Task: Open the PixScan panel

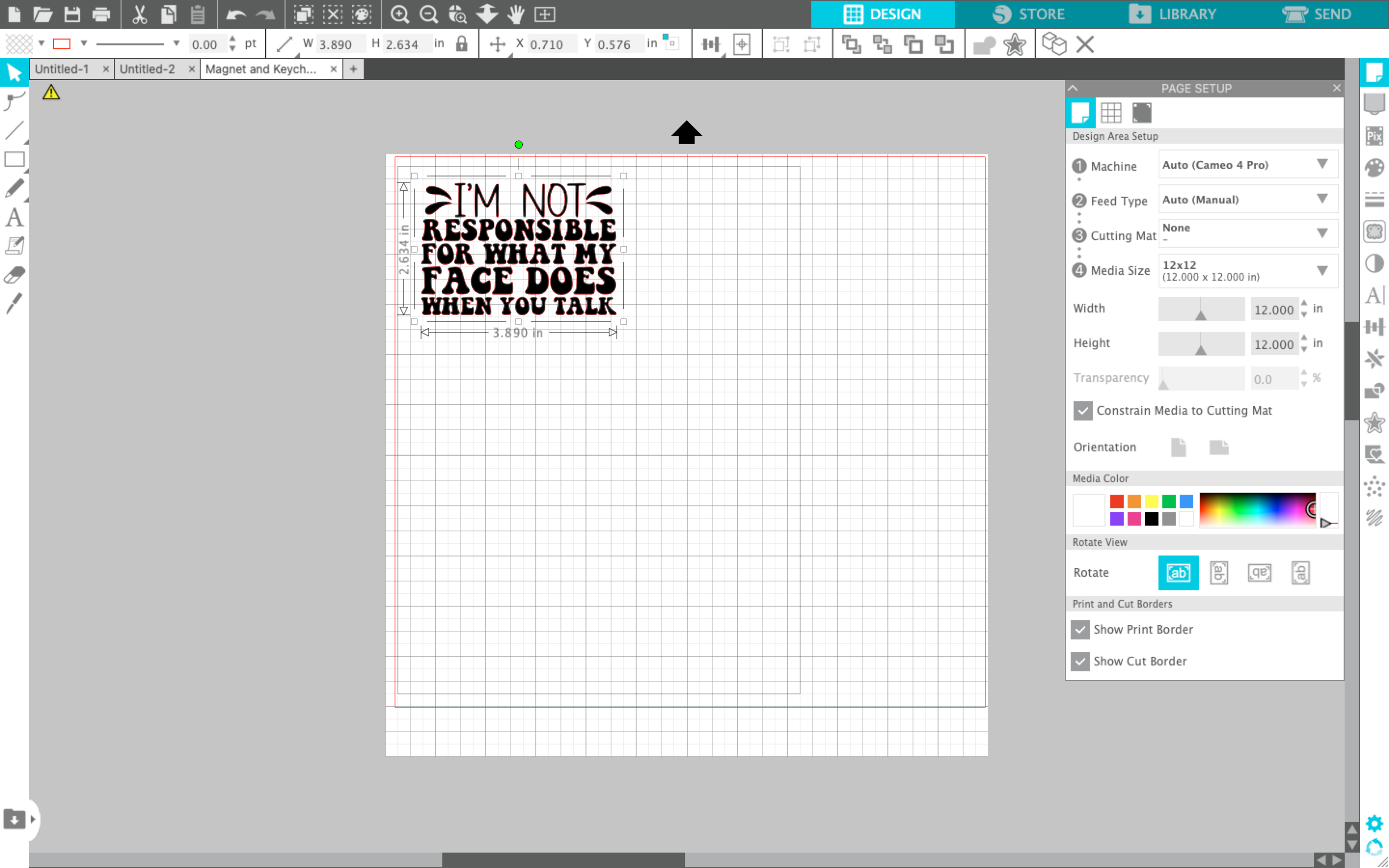Action: coord(1375,136)
